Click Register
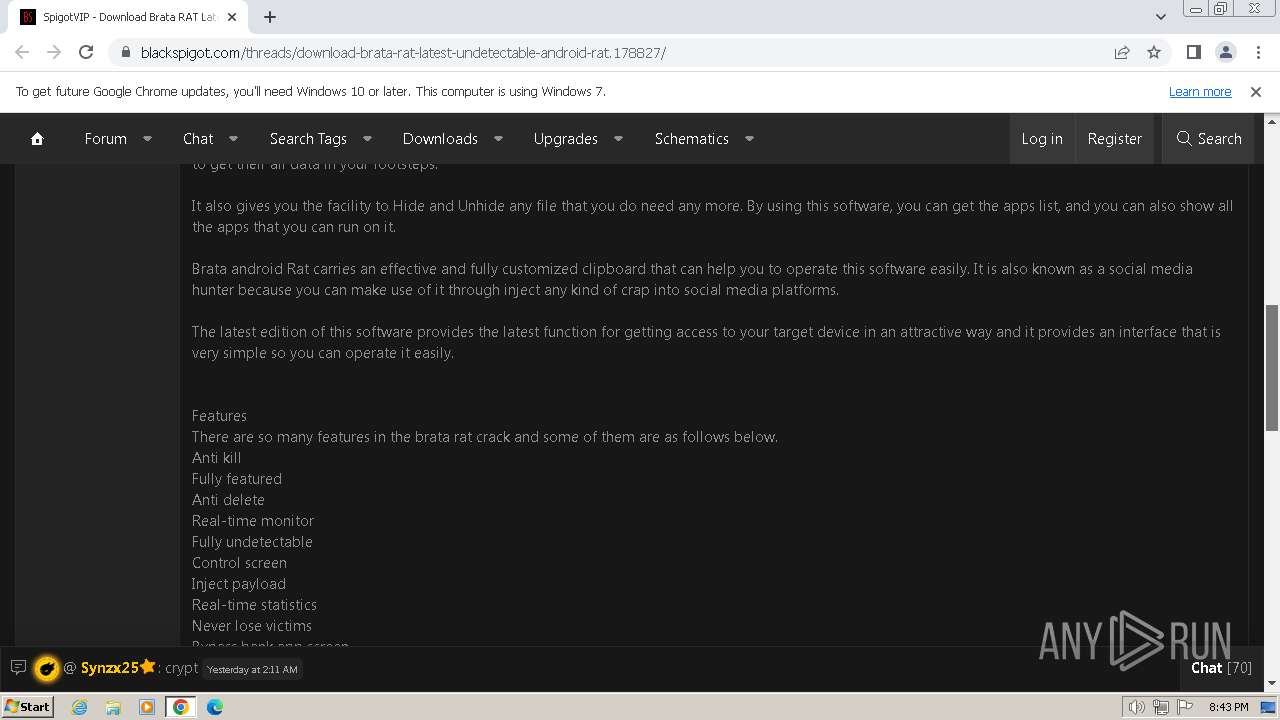Image resolution: width=1280 pixels, height=720 pixels. tap(1114, 139)
